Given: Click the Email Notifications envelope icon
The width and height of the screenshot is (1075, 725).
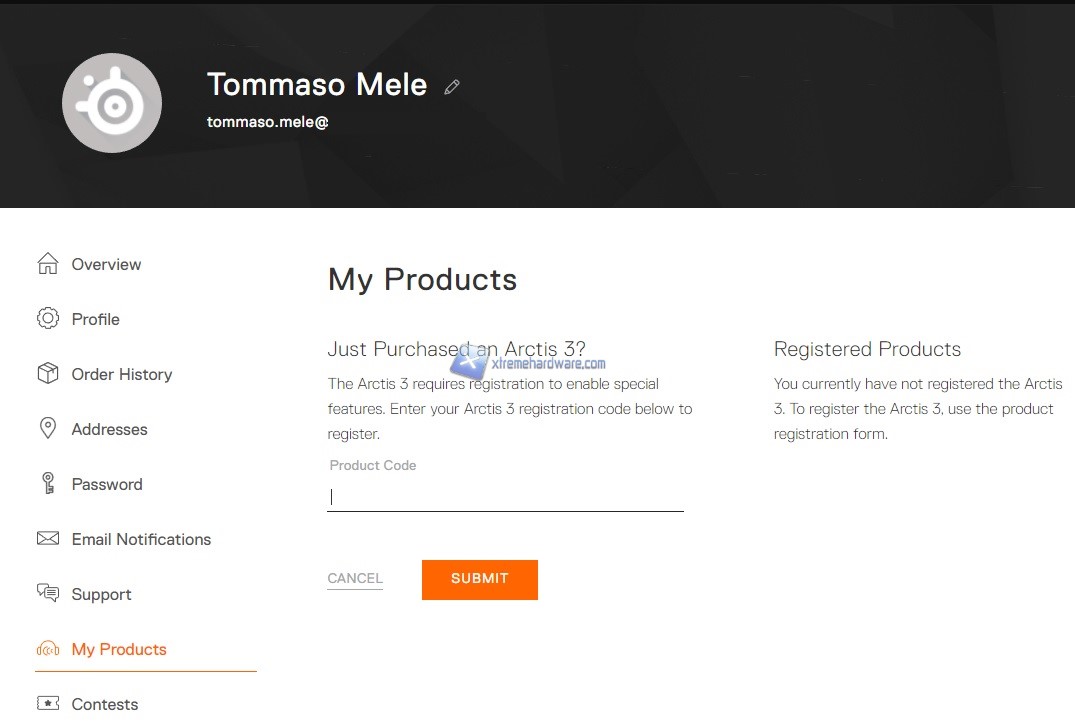Looking at the screenshot, I should pyautogui.click(x=48, y=539).
